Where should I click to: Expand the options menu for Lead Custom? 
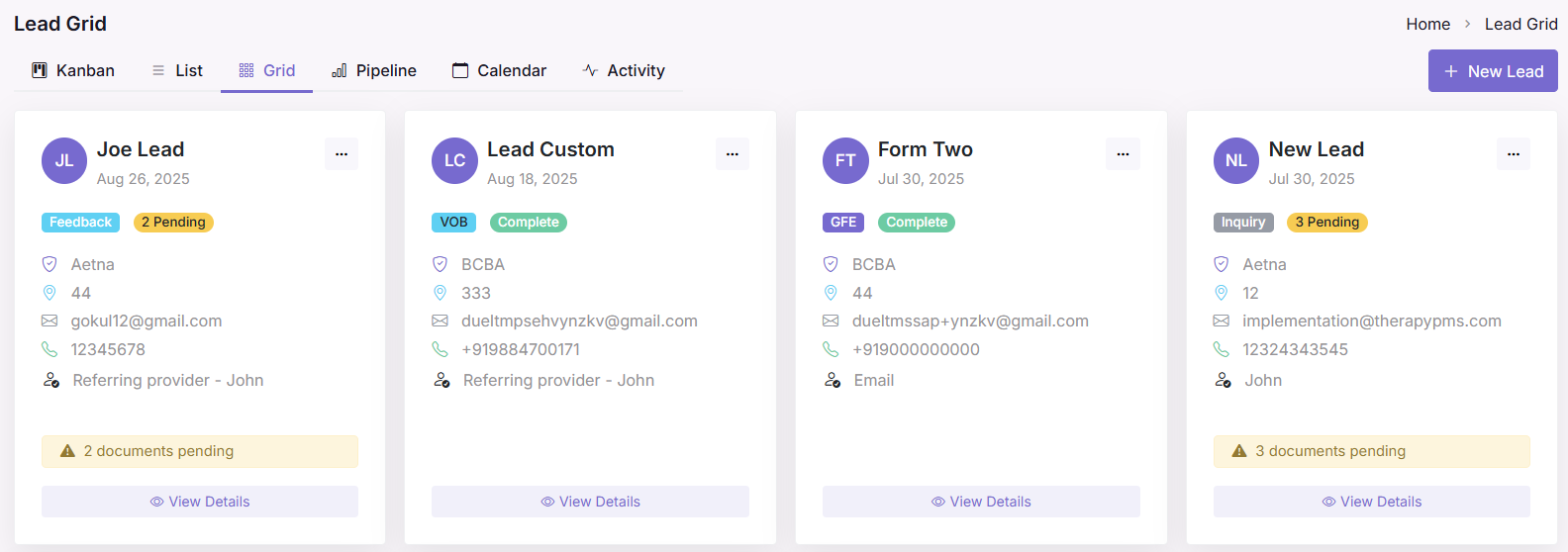733,154
